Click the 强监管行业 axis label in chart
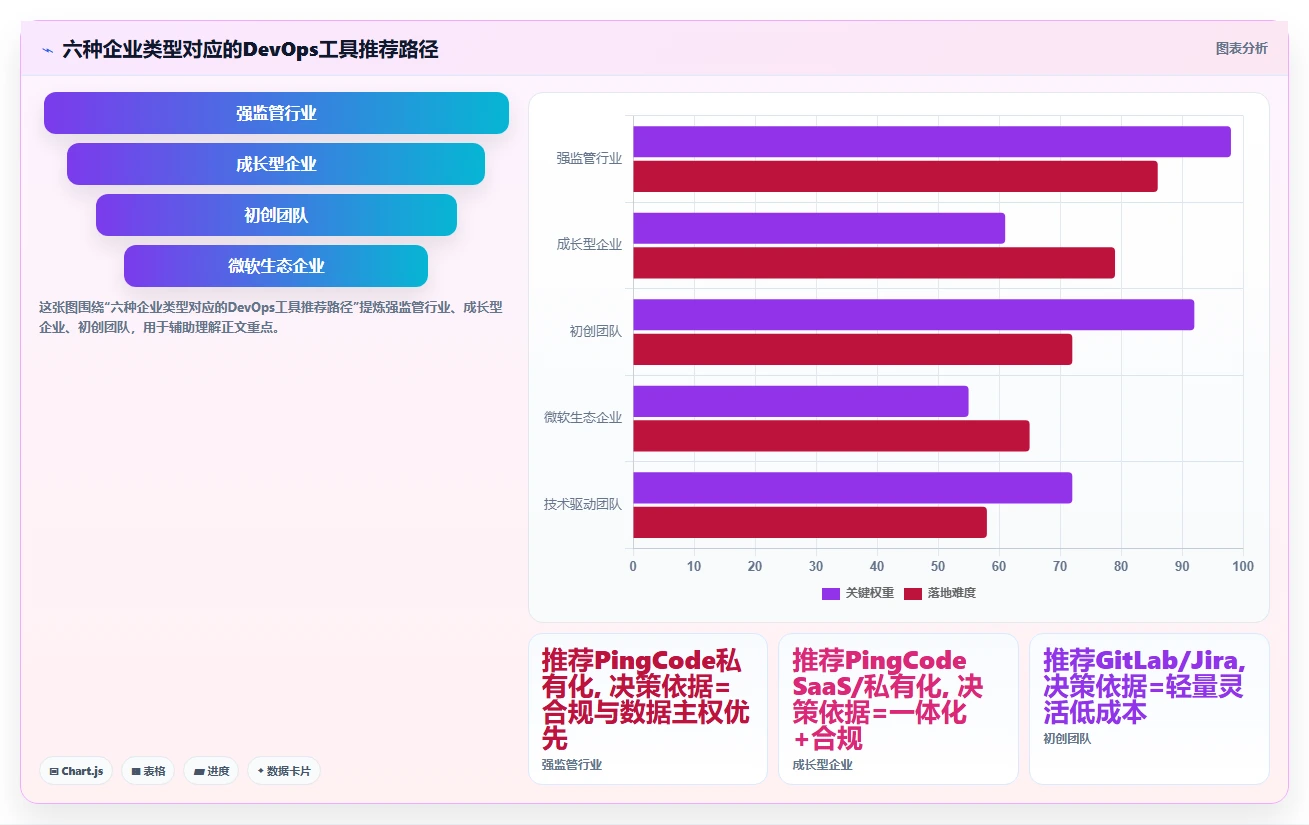1309x825 pixels. [589, 158]
